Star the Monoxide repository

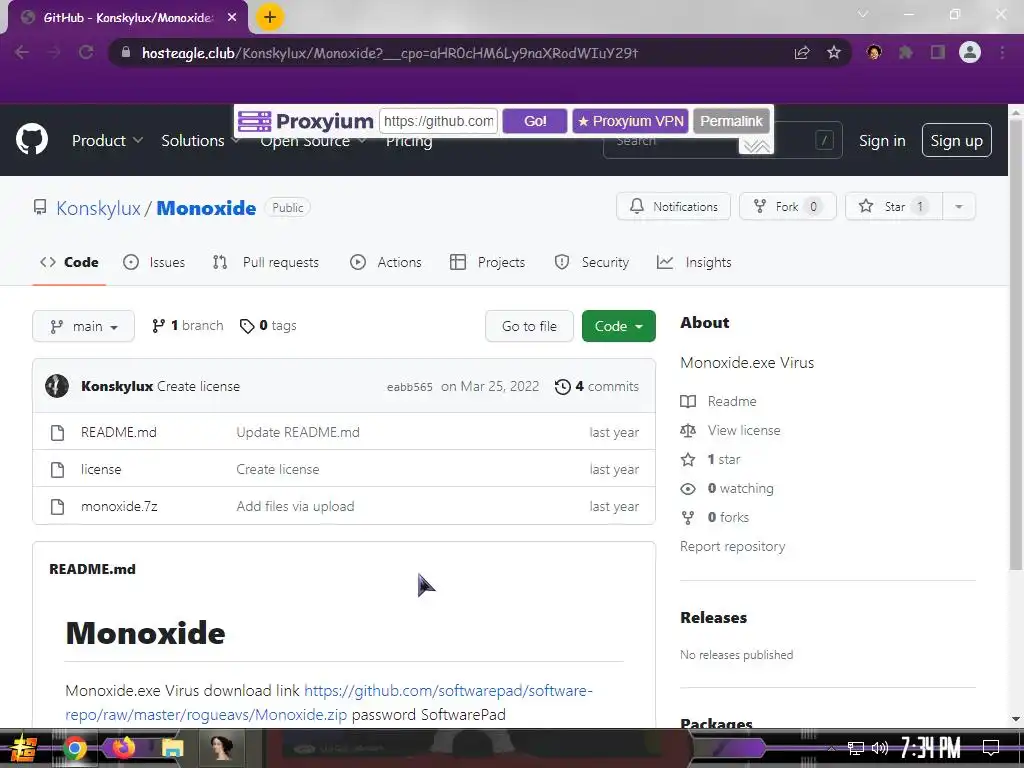click(x=893, y=206)
